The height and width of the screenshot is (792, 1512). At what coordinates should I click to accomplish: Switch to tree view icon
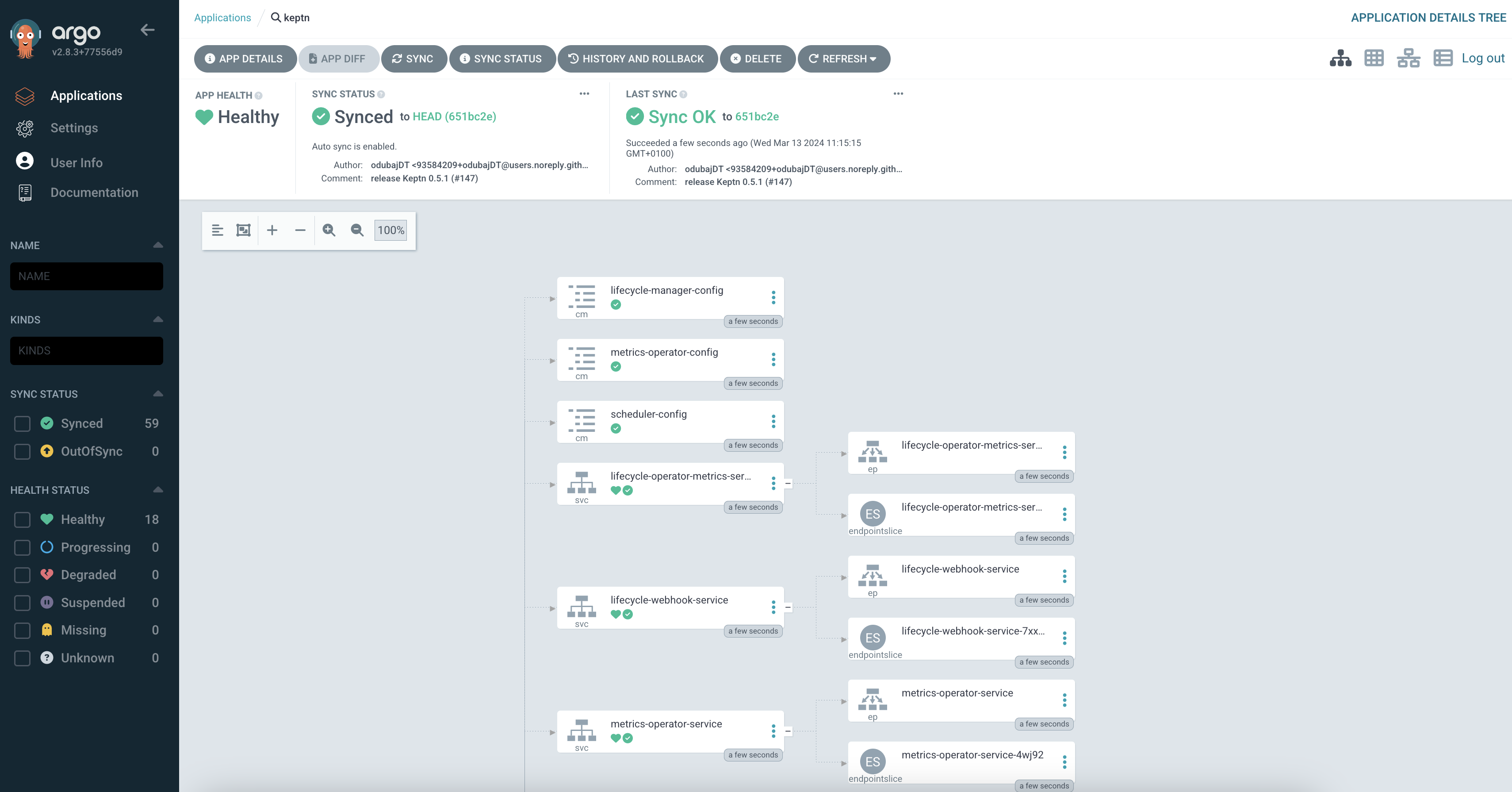click(x=1340, y=58)
